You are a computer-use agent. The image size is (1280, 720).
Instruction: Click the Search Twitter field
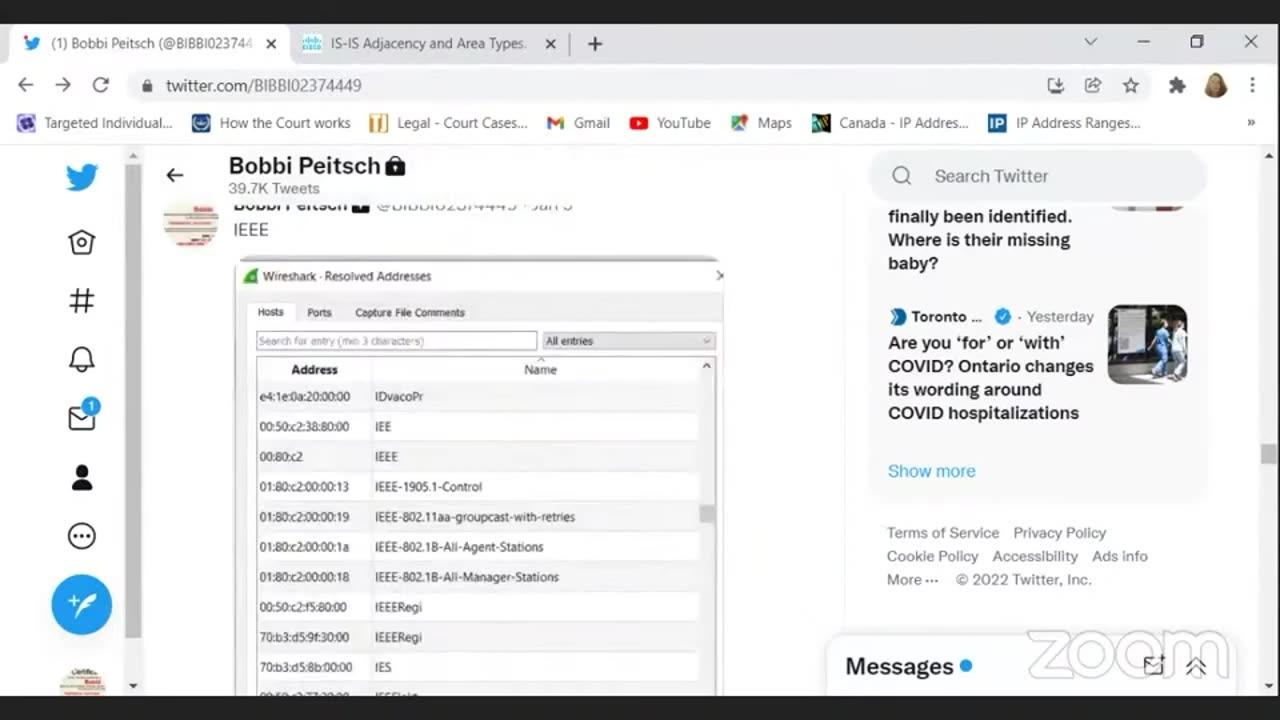(1040, 176)
